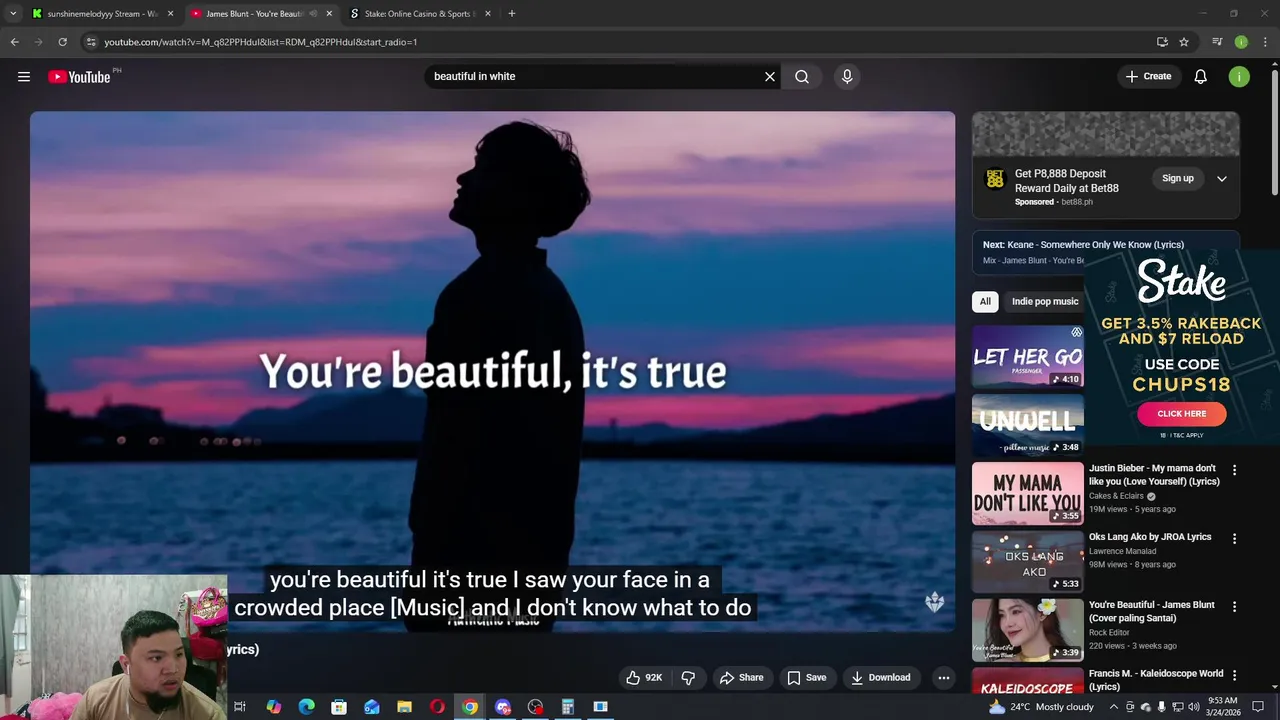Open the Let Her Go video thumbnail
The width and height of the screenshot is (1280, 720).
(x=1028, y=357)
